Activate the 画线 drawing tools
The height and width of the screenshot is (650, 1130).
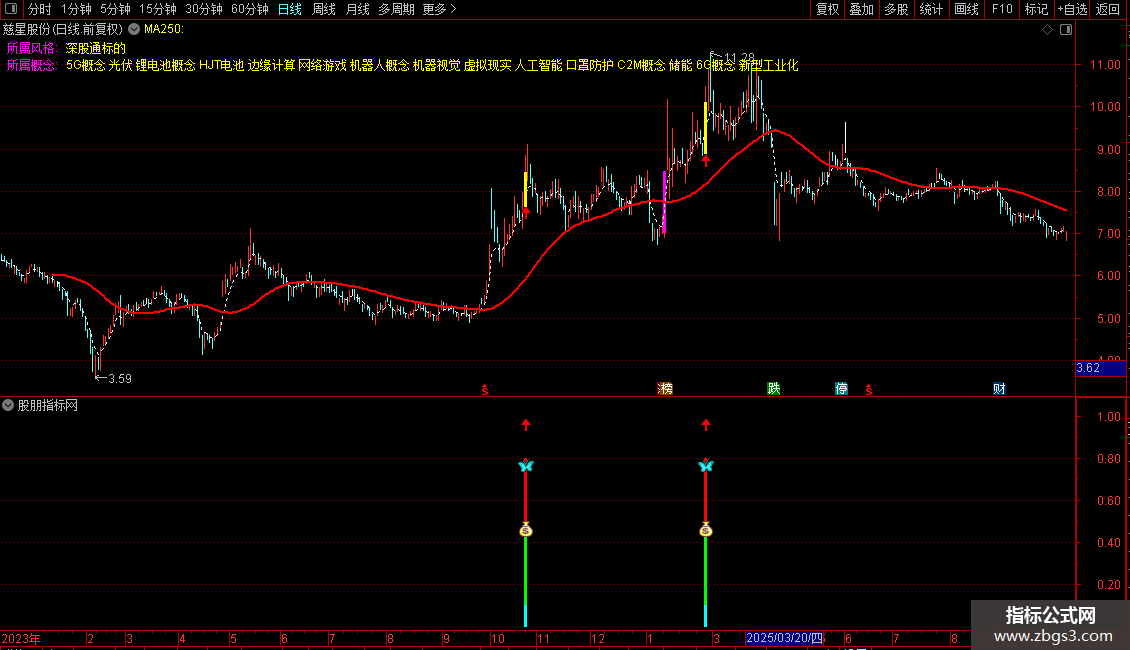point(966,9)
